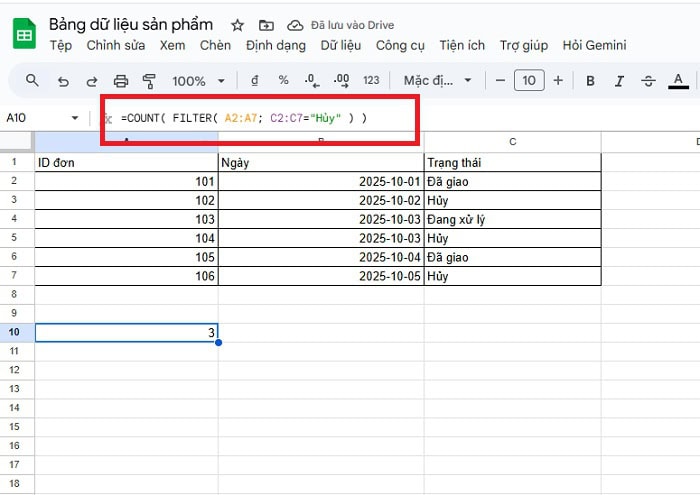Viewport: 700px width, 495px height.
Task: Select the 'Đang xử lý' status cell
Action: 512,219
